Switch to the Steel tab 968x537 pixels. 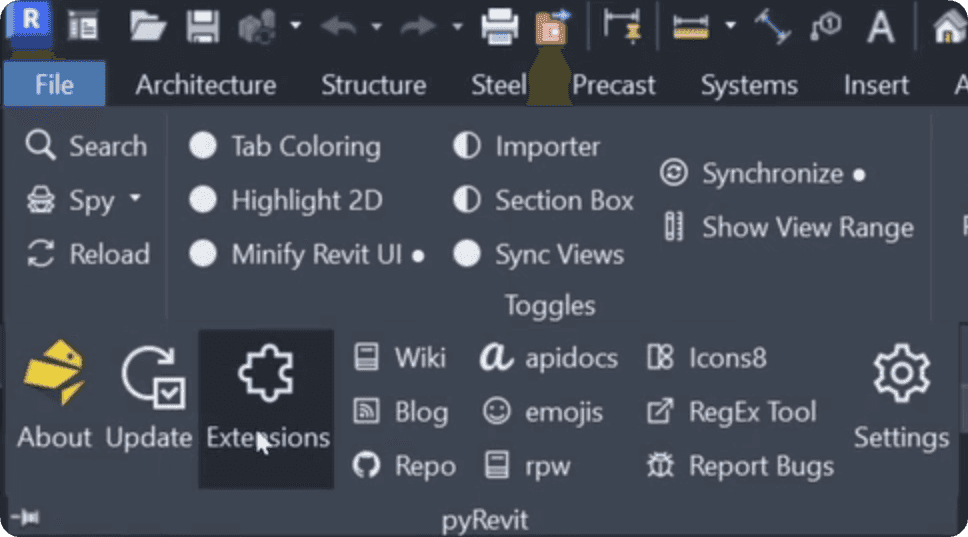(498, 85)
